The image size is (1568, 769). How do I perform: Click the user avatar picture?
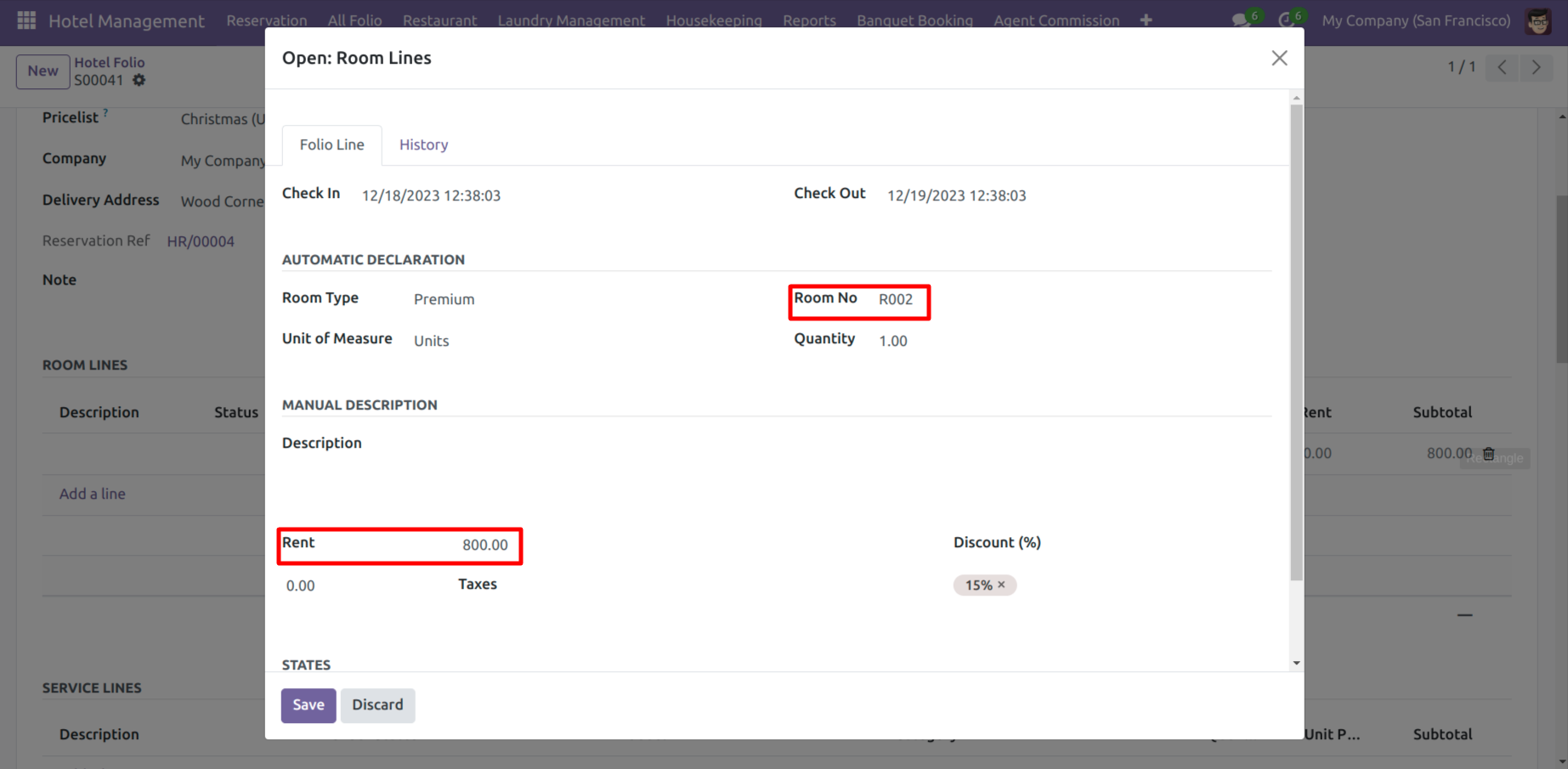tap(1537, 20)
